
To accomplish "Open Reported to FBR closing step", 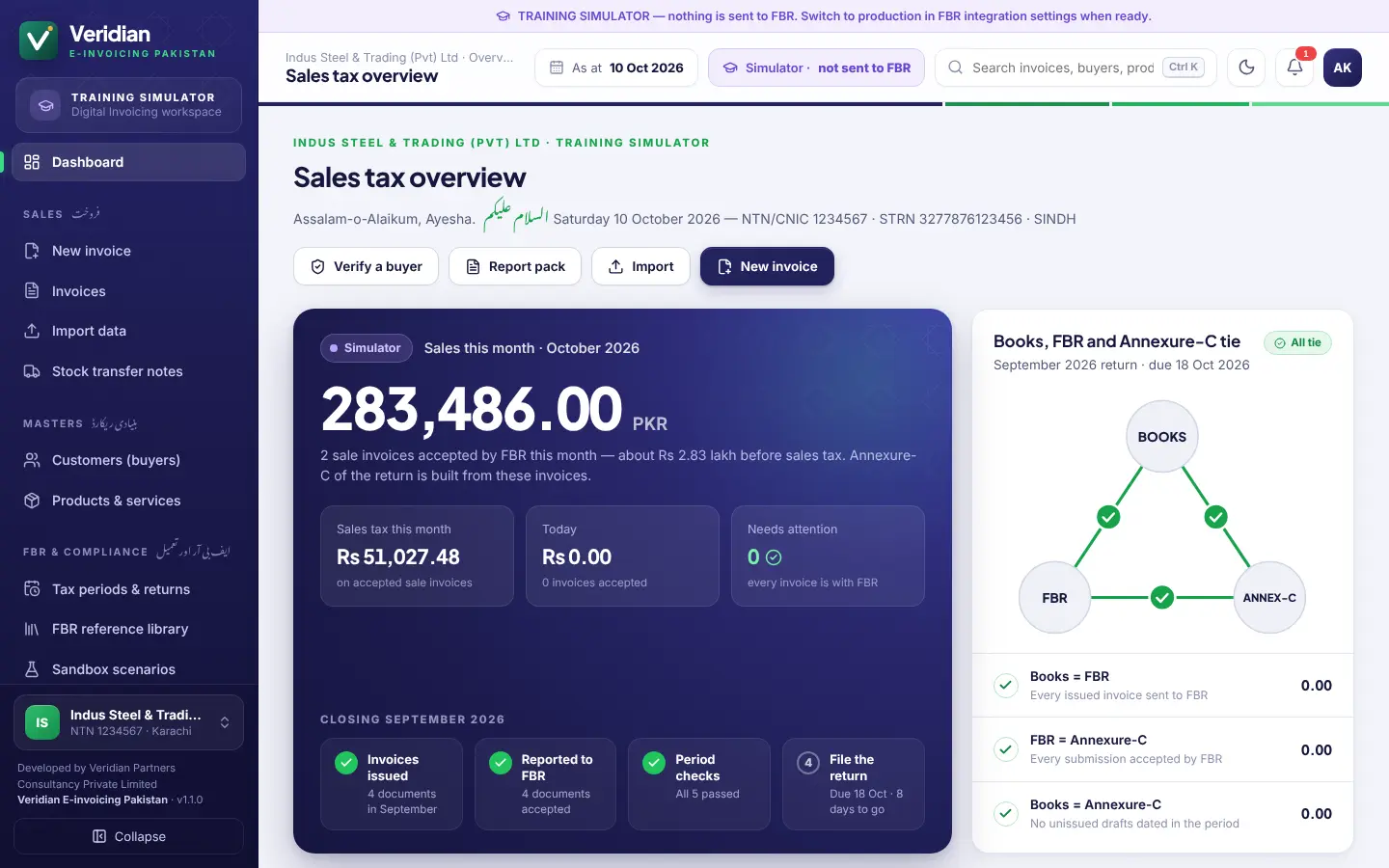I will pos(545,784).
